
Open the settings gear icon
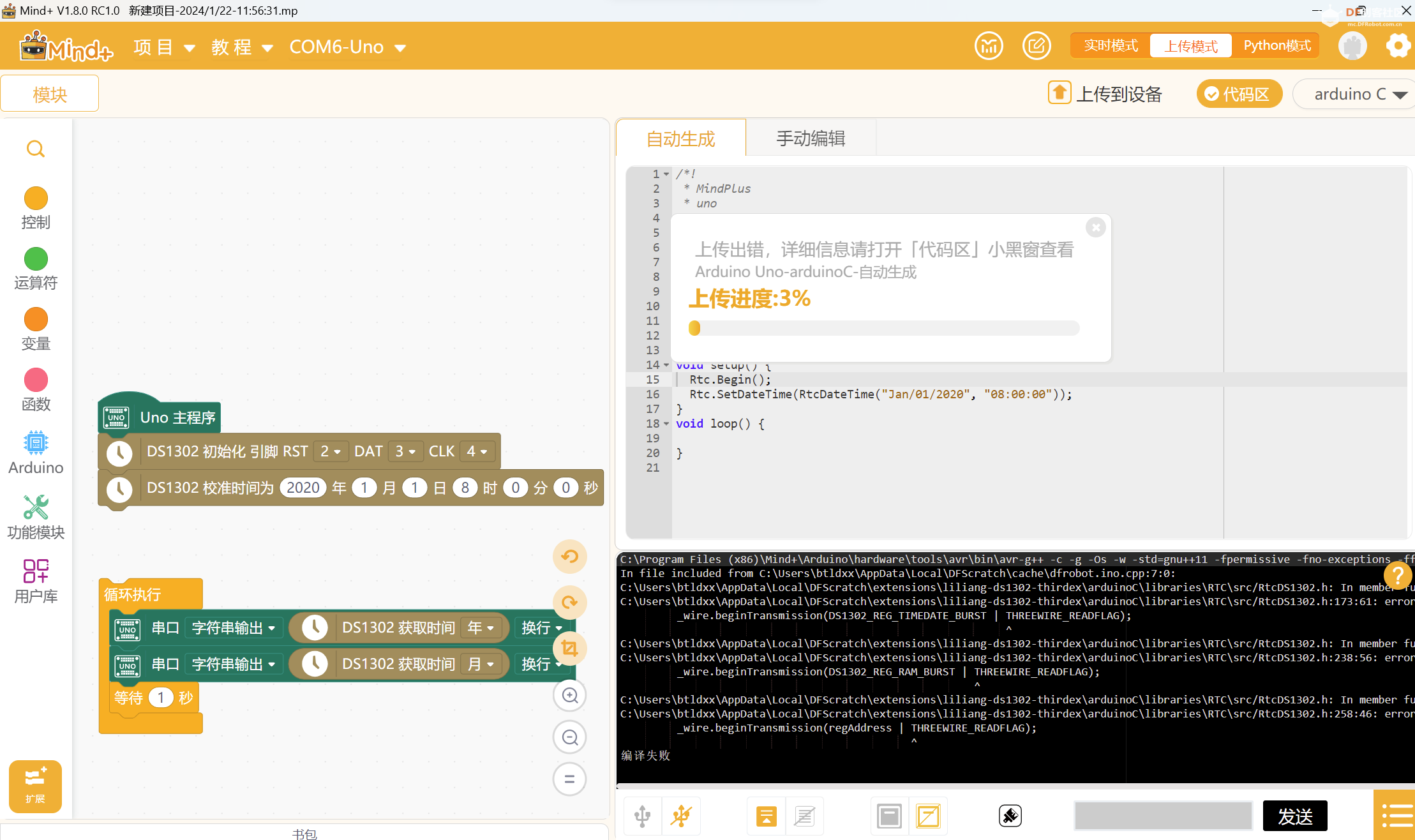(x=1398, y=46)
